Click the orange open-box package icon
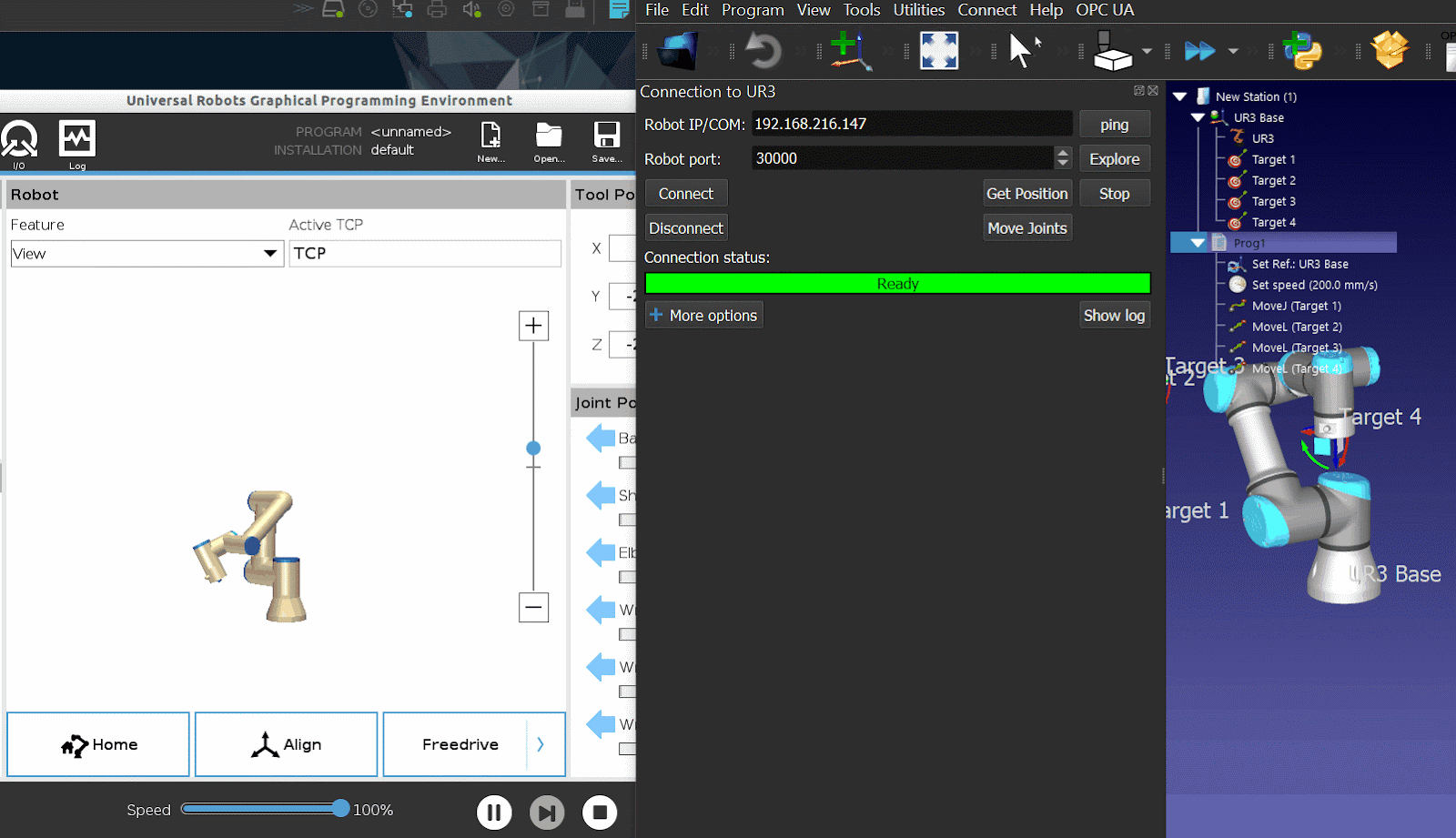 point(1390,50)
